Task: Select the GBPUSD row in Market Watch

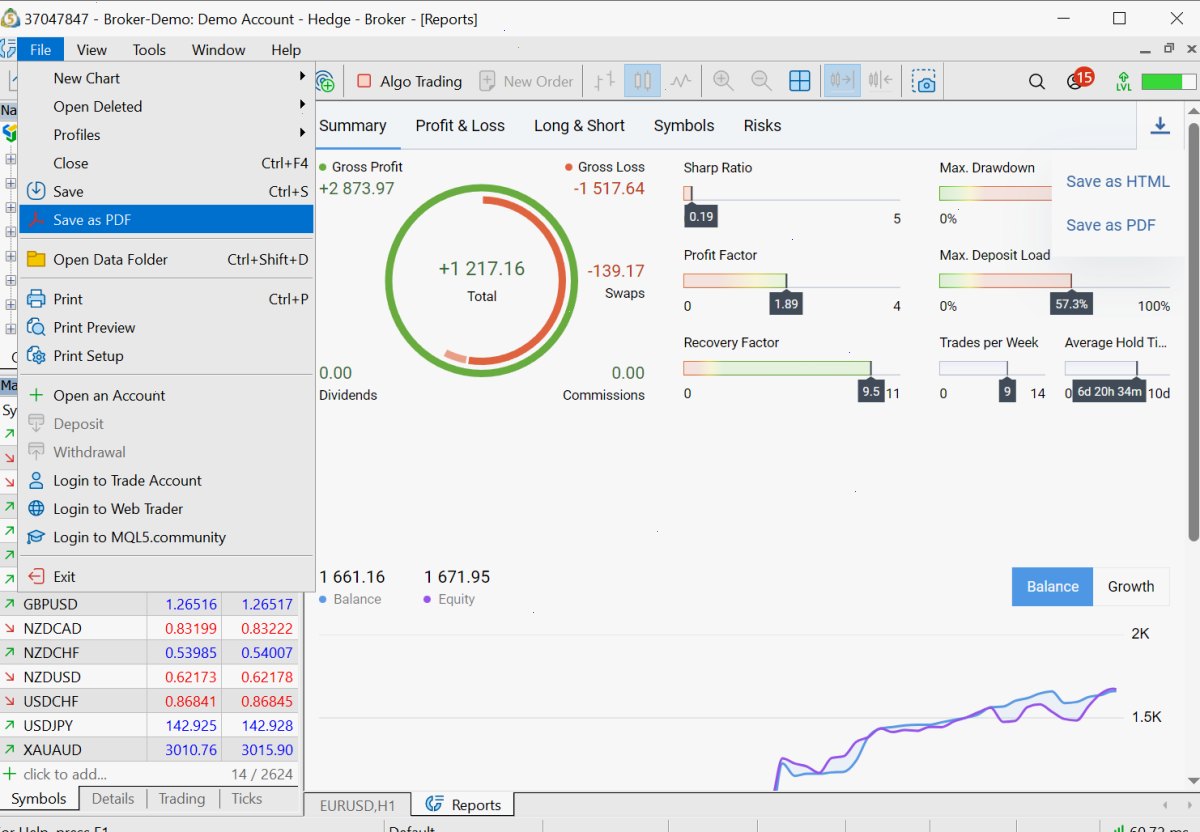Action: [150, 604]
